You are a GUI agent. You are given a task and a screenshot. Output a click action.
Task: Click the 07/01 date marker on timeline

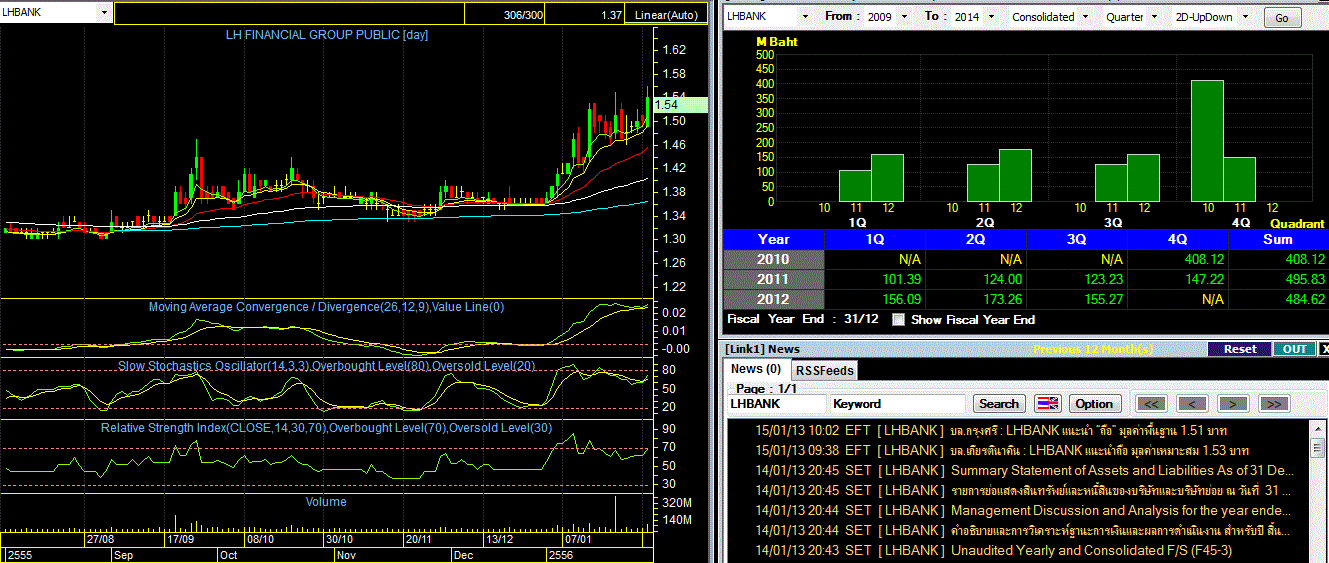(579, 538)
